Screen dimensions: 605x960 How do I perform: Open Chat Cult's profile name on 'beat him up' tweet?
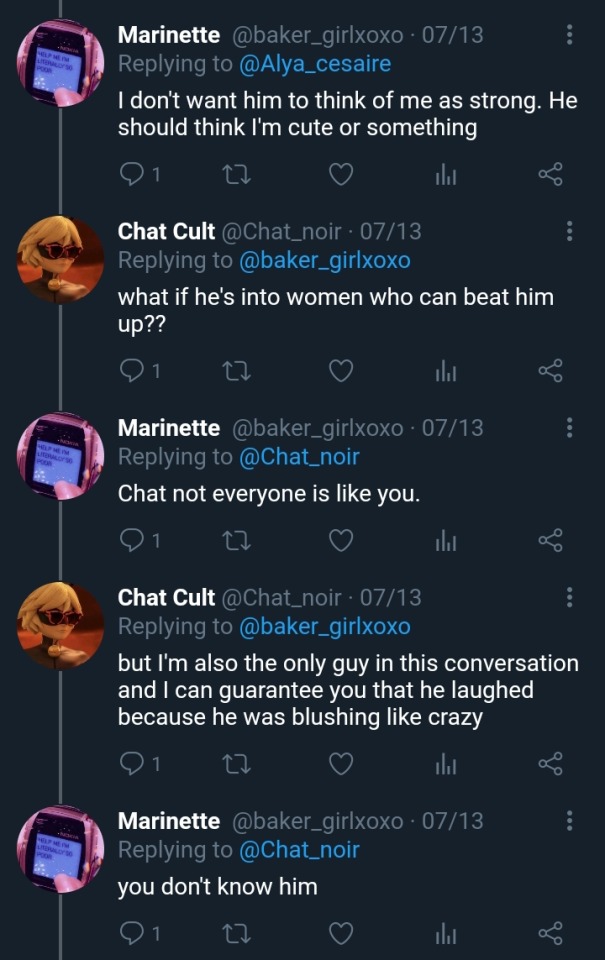pos(166,231)
